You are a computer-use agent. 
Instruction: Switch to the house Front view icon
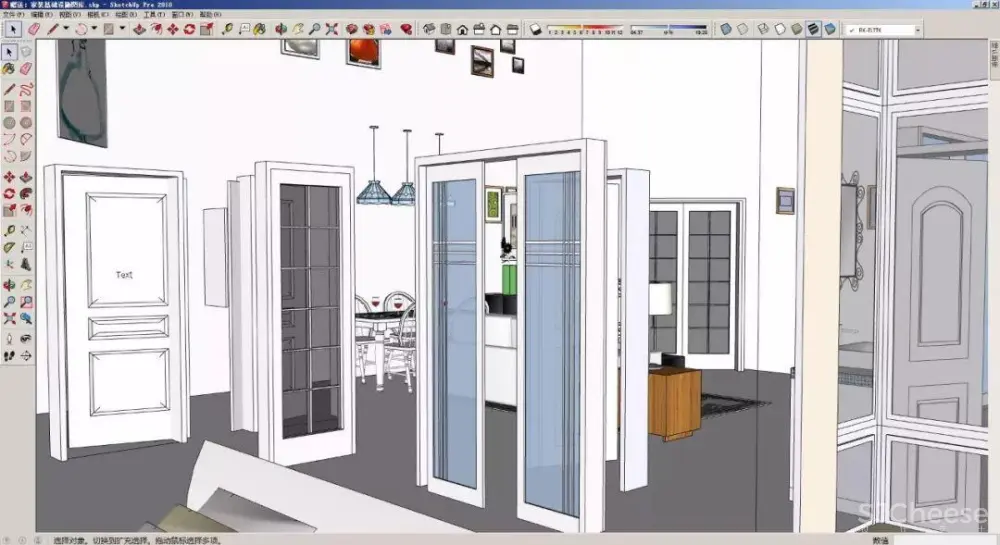(462, 29)
